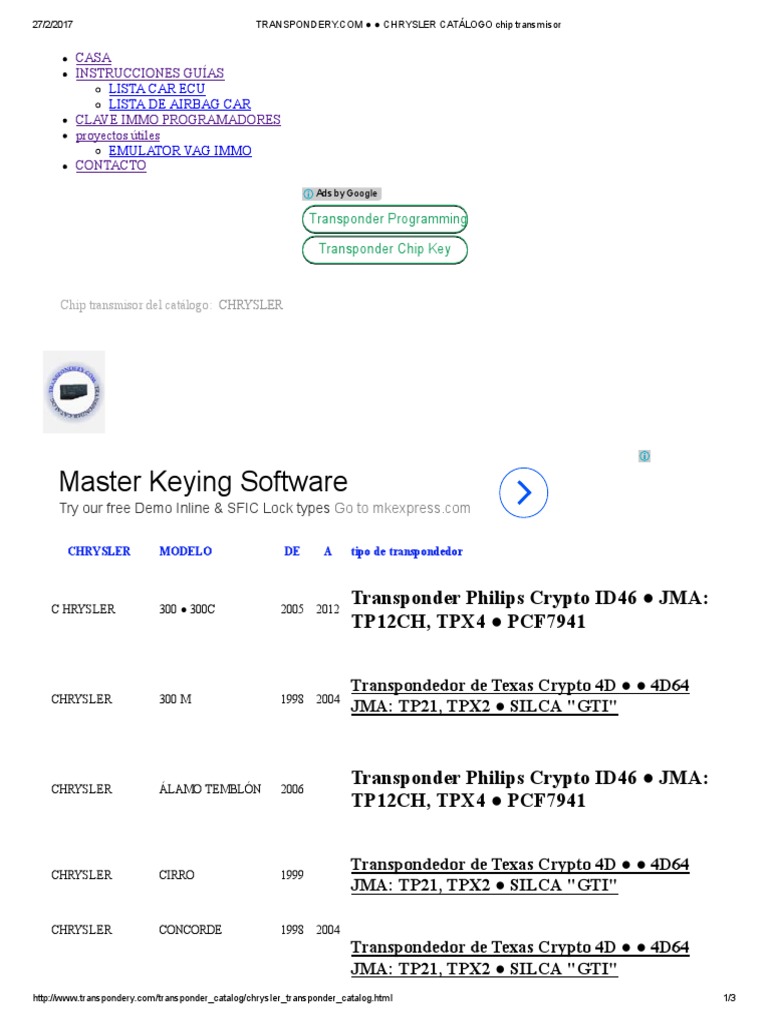The width and height of the screenshot is (768, 1024).
Task: Open Texas Crypto 4D link for 300 M
Action: click(x=520, y=696)
